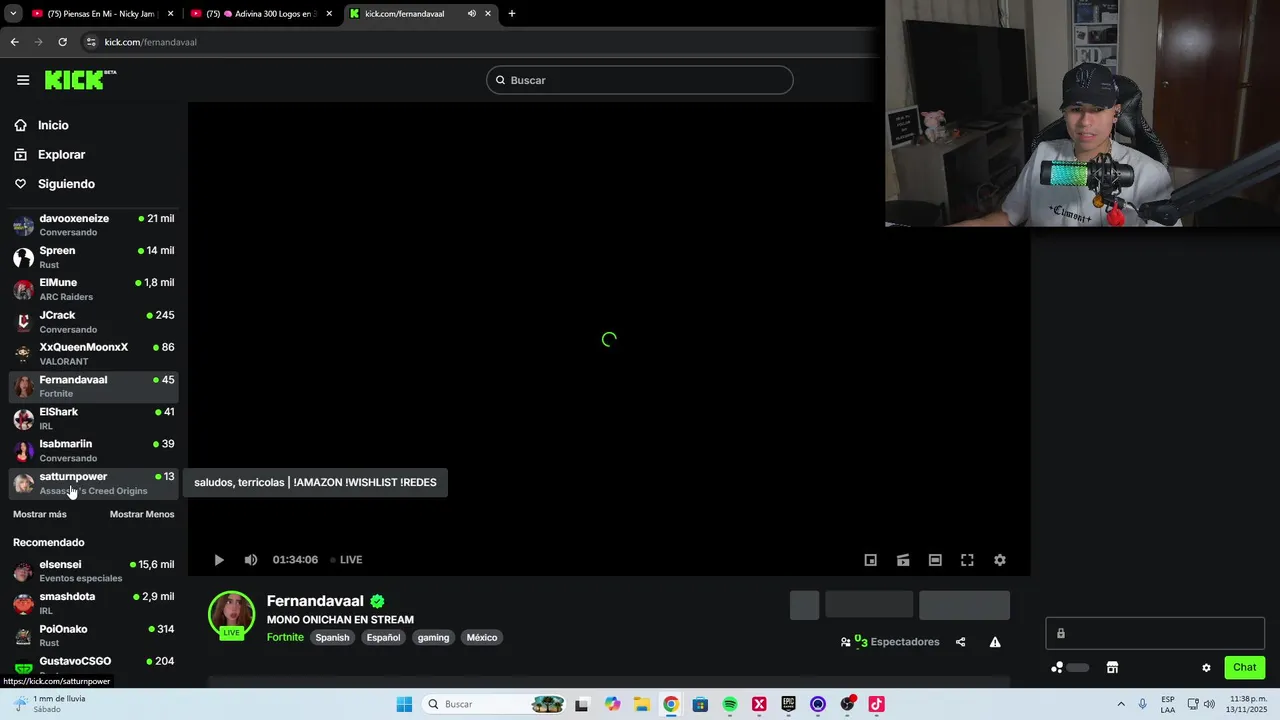The width and height of the screenshot is (1280, 720).
Task: Open Siguiendo in the sidebar
Action: (x=66, y=184)
